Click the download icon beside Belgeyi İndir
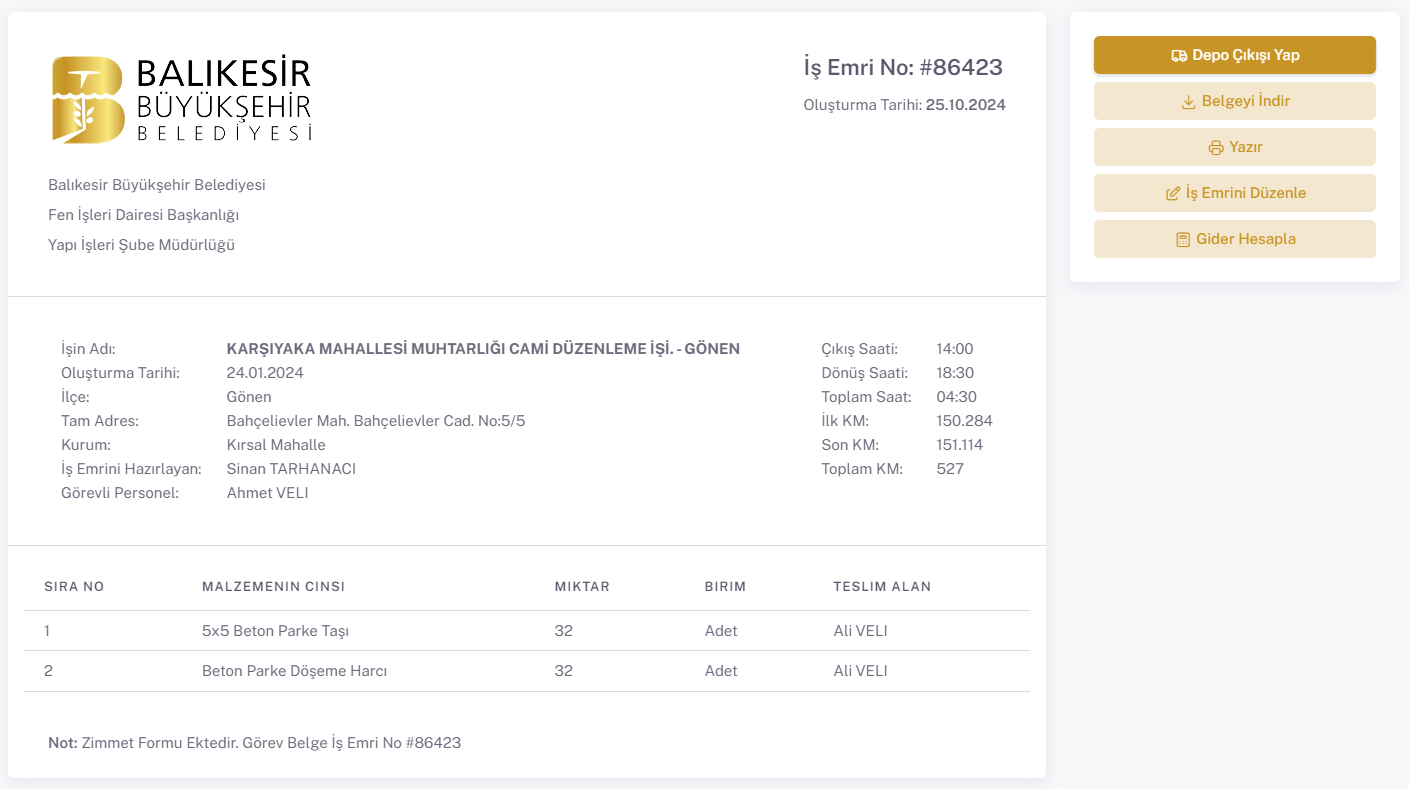This screenshot has width=1409, height=789. pyautogui.click(x=1189, y=102)
